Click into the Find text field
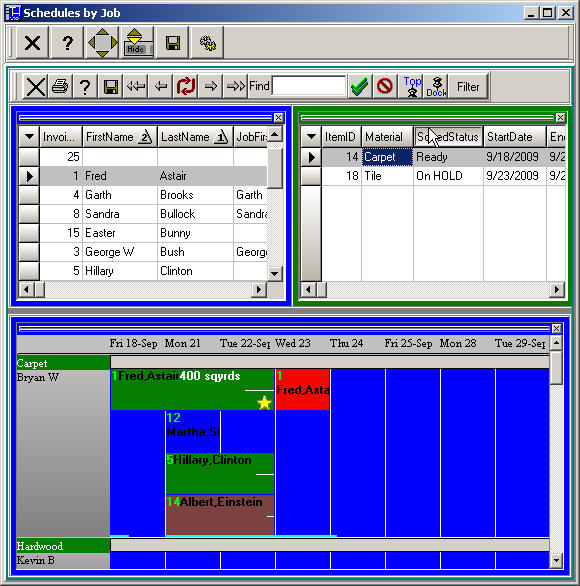This screenshot has width=580, height=586. (309, 86)
